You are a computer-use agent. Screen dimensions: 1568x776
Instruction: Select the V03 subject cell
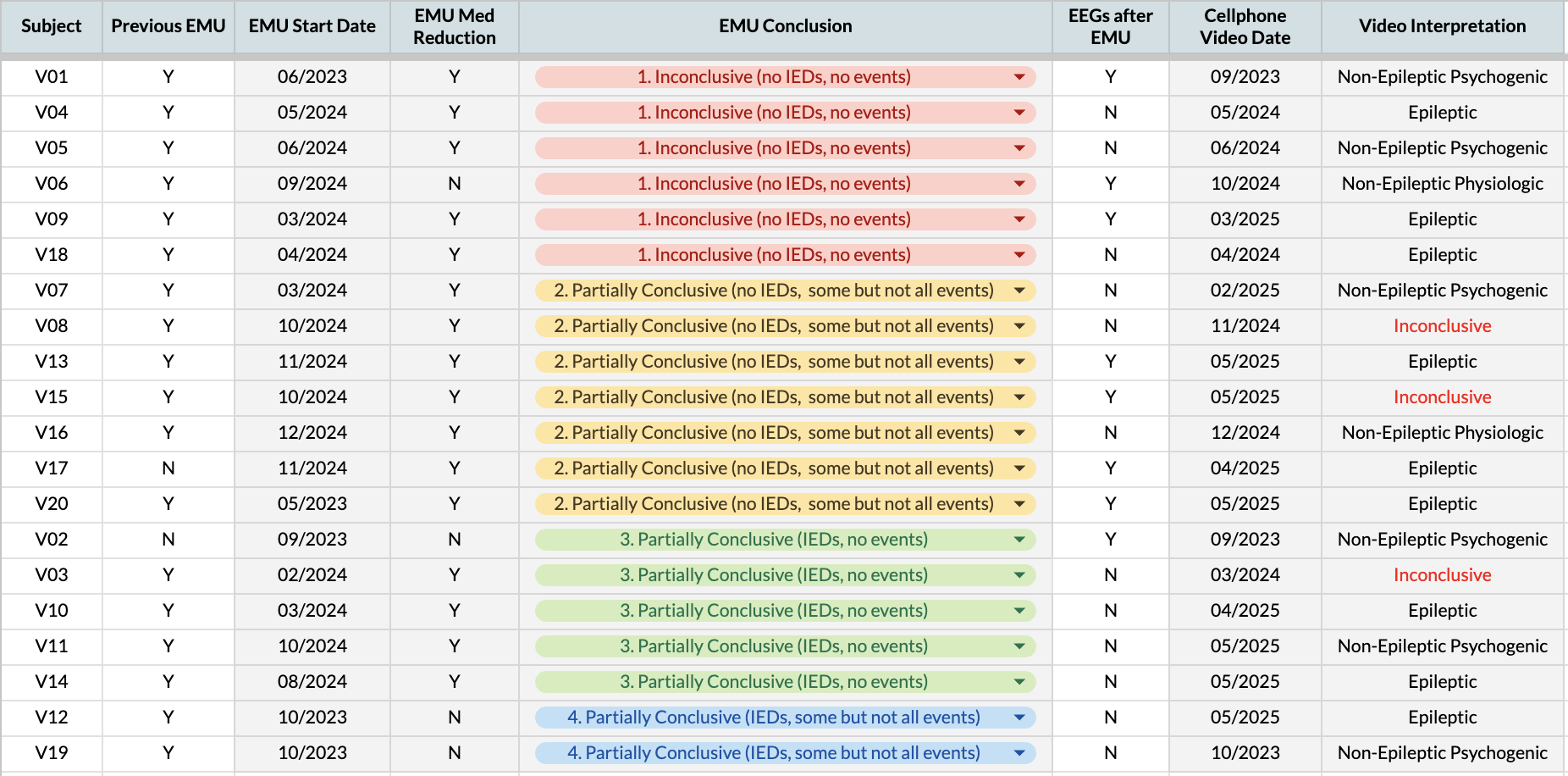tap(52, 575)
